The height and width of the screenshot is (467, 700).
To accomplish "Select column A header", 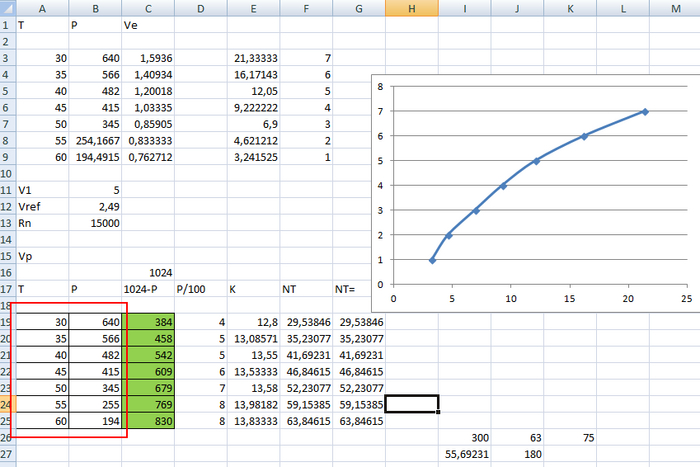I will pyautogui.click(x=42, y=8).
